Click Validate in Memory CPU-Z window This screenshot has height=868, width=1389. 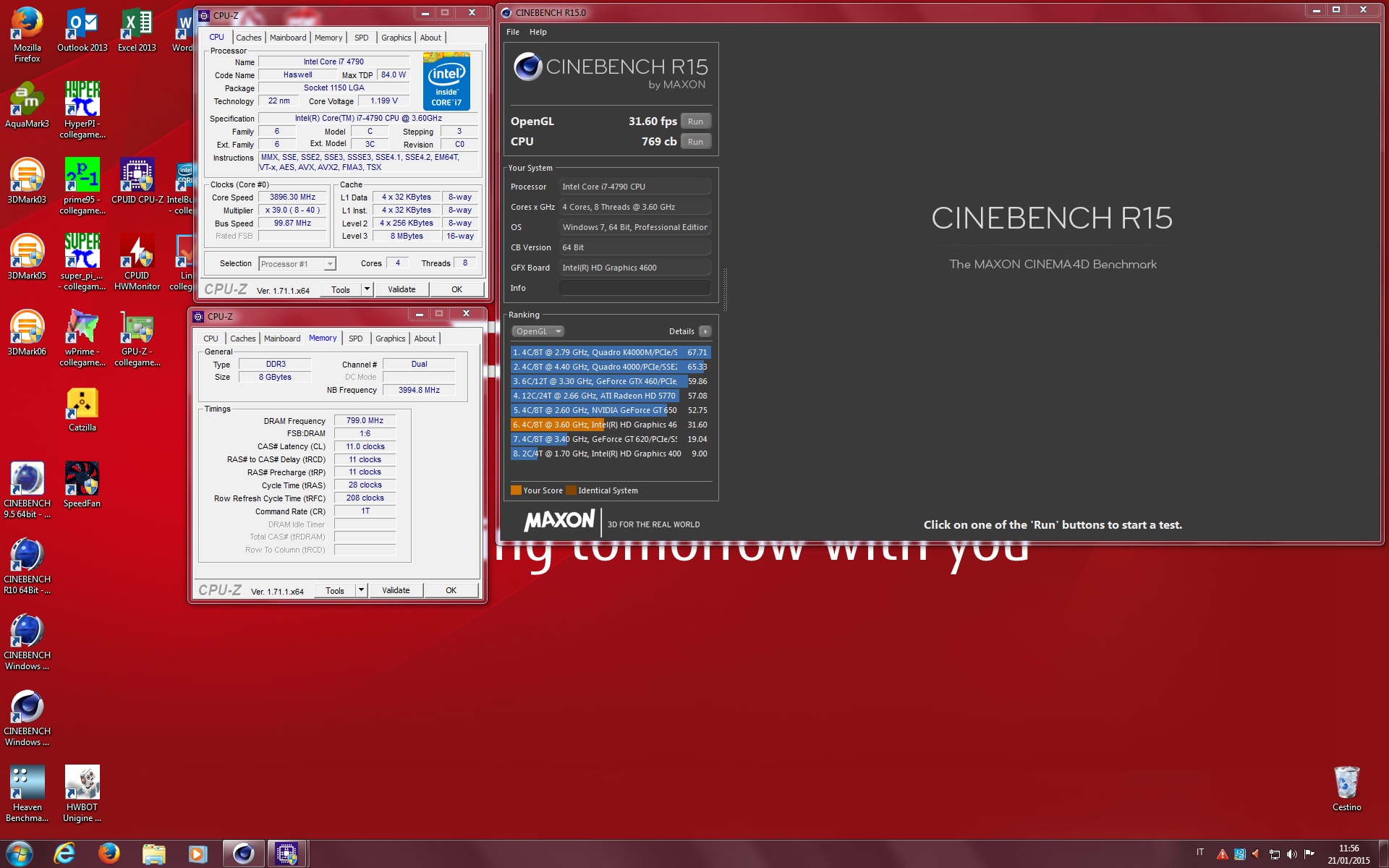(396, 590)
